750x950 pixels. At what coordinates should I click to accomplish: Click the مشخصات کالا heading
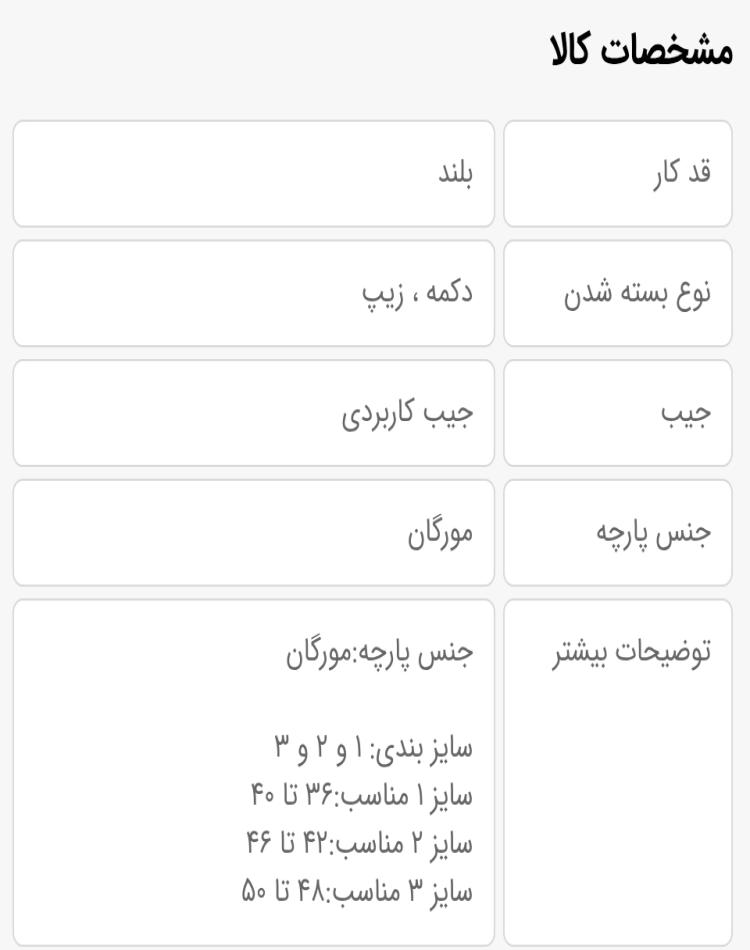pyautogui.click(x=642, y=50)
